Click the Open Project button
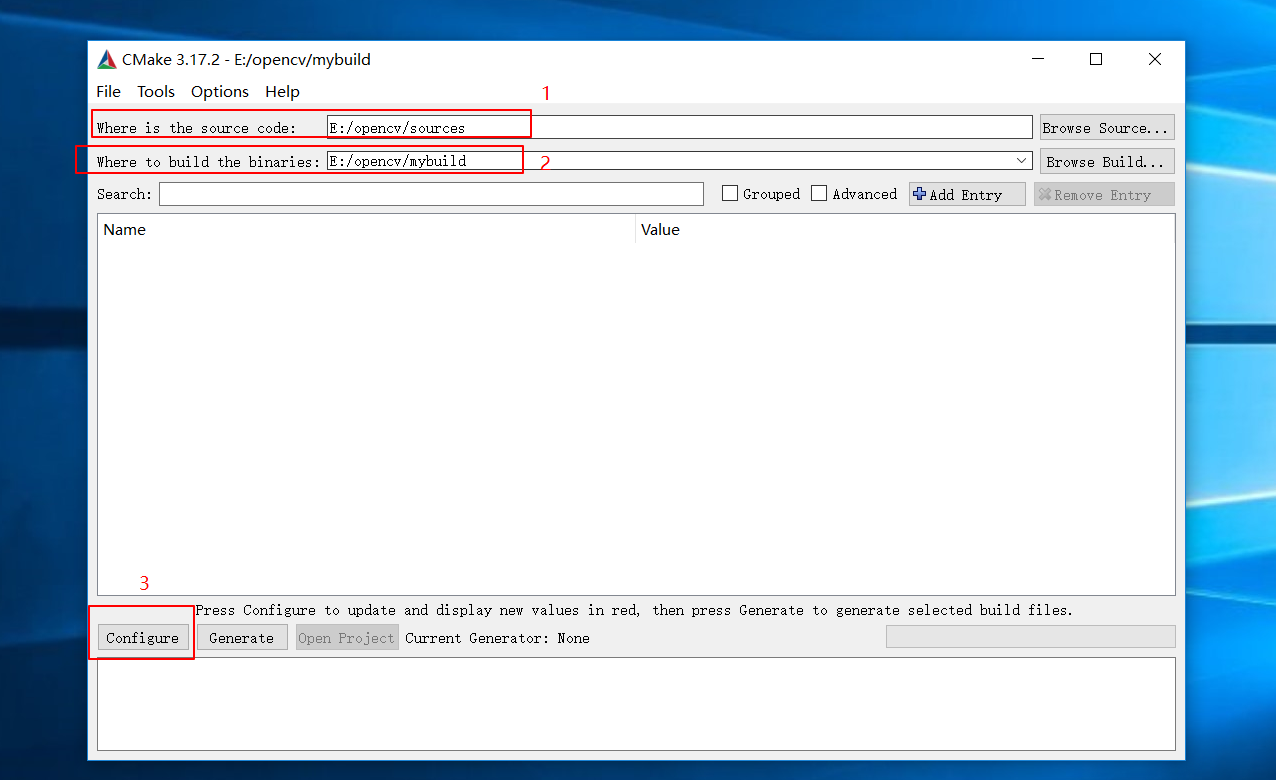Viewport: 1276px width, 780px height. pos(347,638)
